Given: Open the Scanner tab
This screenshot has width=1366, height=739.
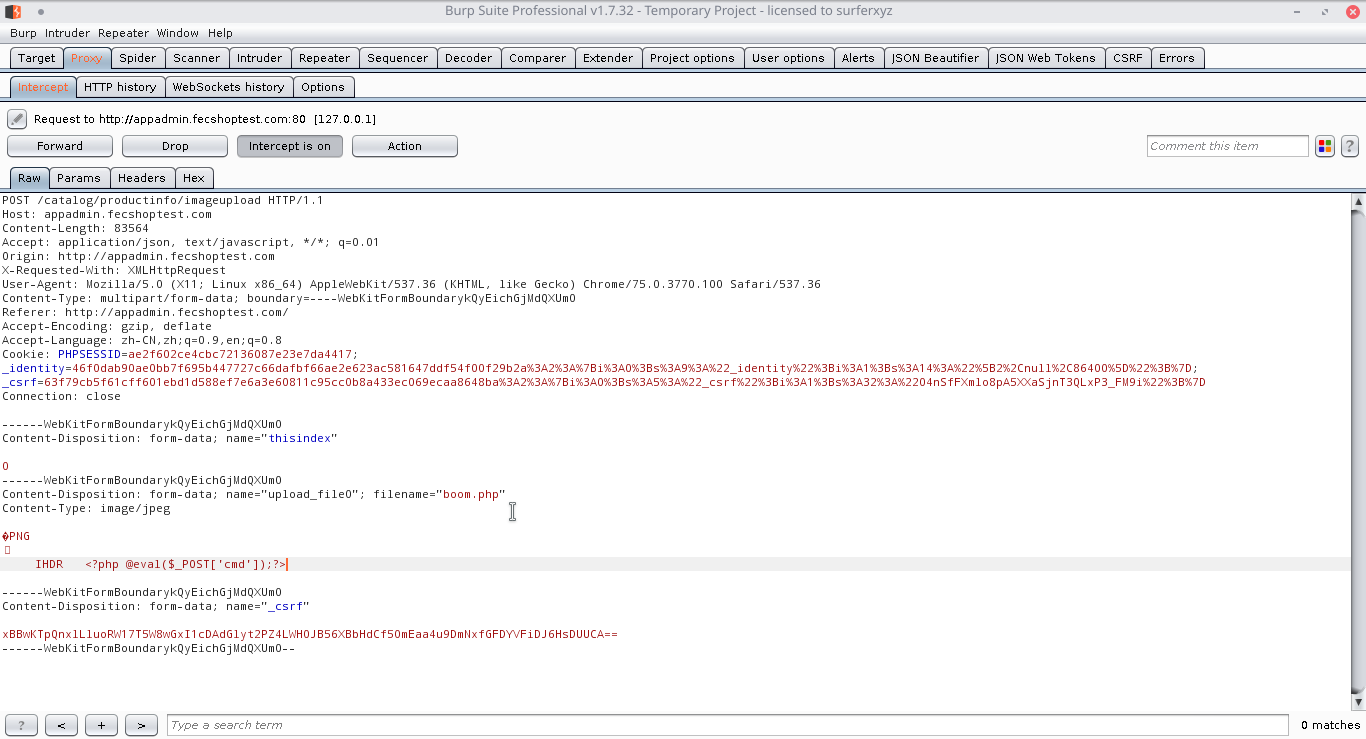Looking at the screenshot, I should pos(197,58).
